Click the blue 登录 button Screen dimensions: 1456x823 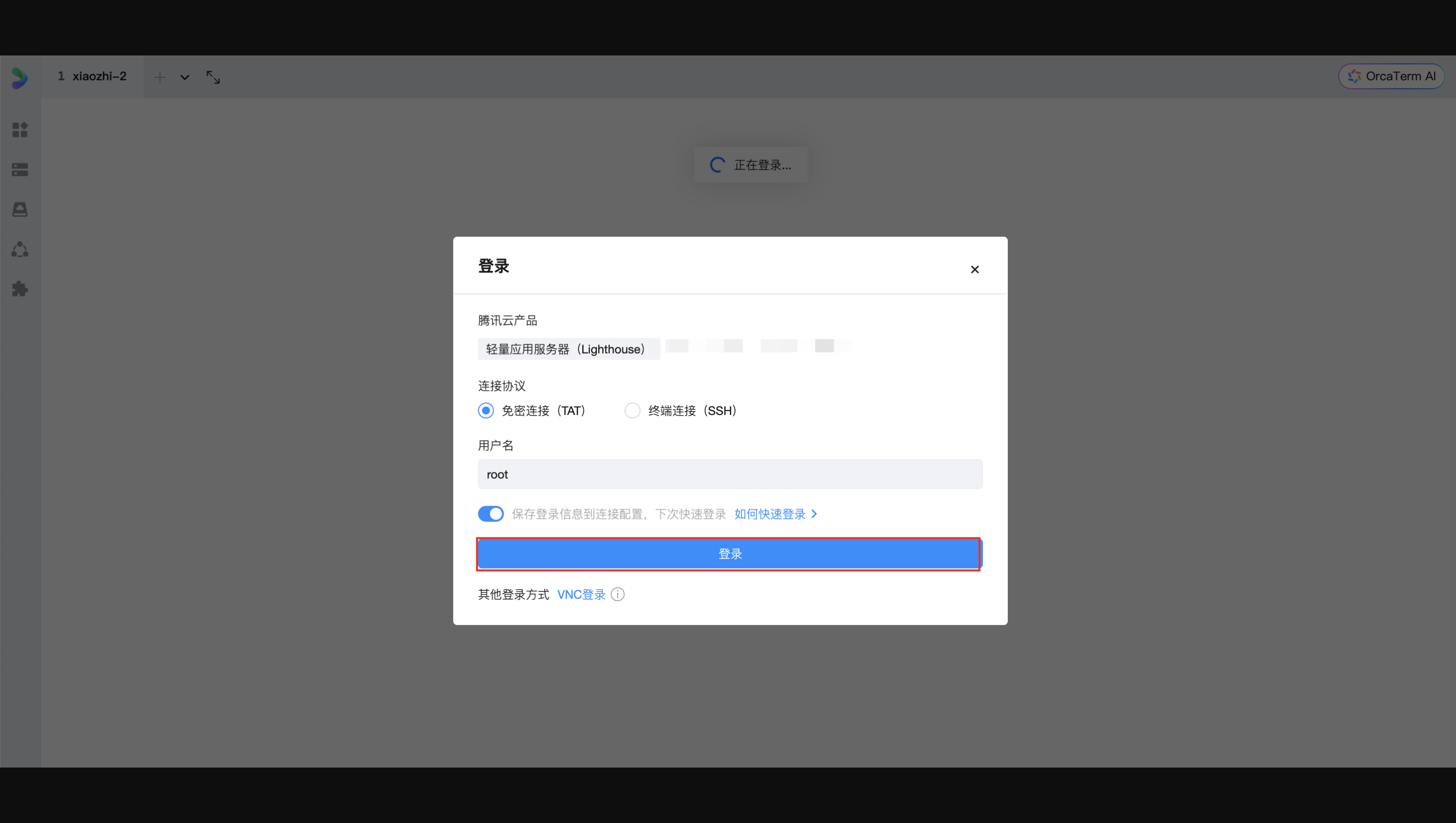click(729, 554)
